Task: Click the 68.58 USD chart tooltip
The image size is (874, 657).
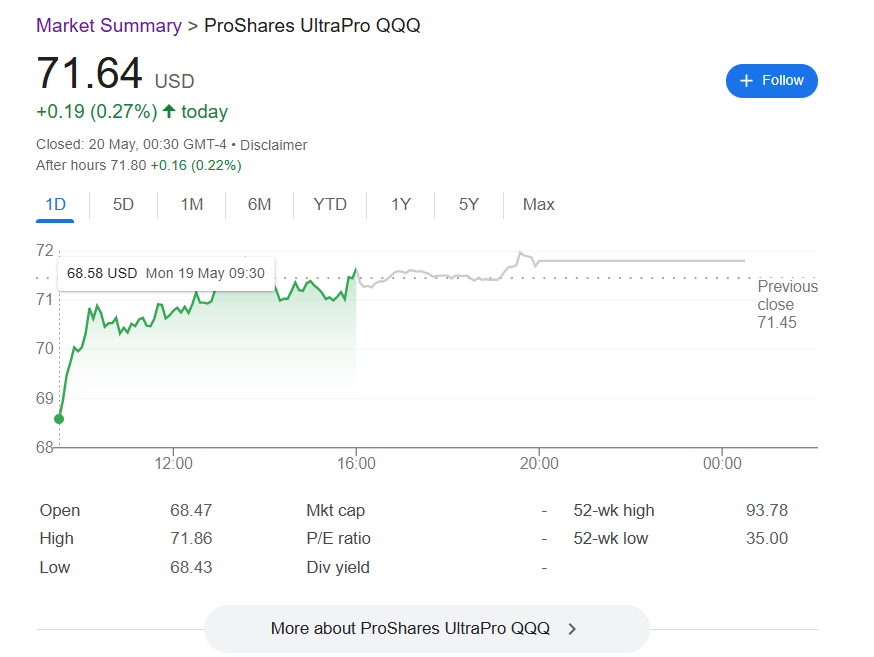Action: 166,274
